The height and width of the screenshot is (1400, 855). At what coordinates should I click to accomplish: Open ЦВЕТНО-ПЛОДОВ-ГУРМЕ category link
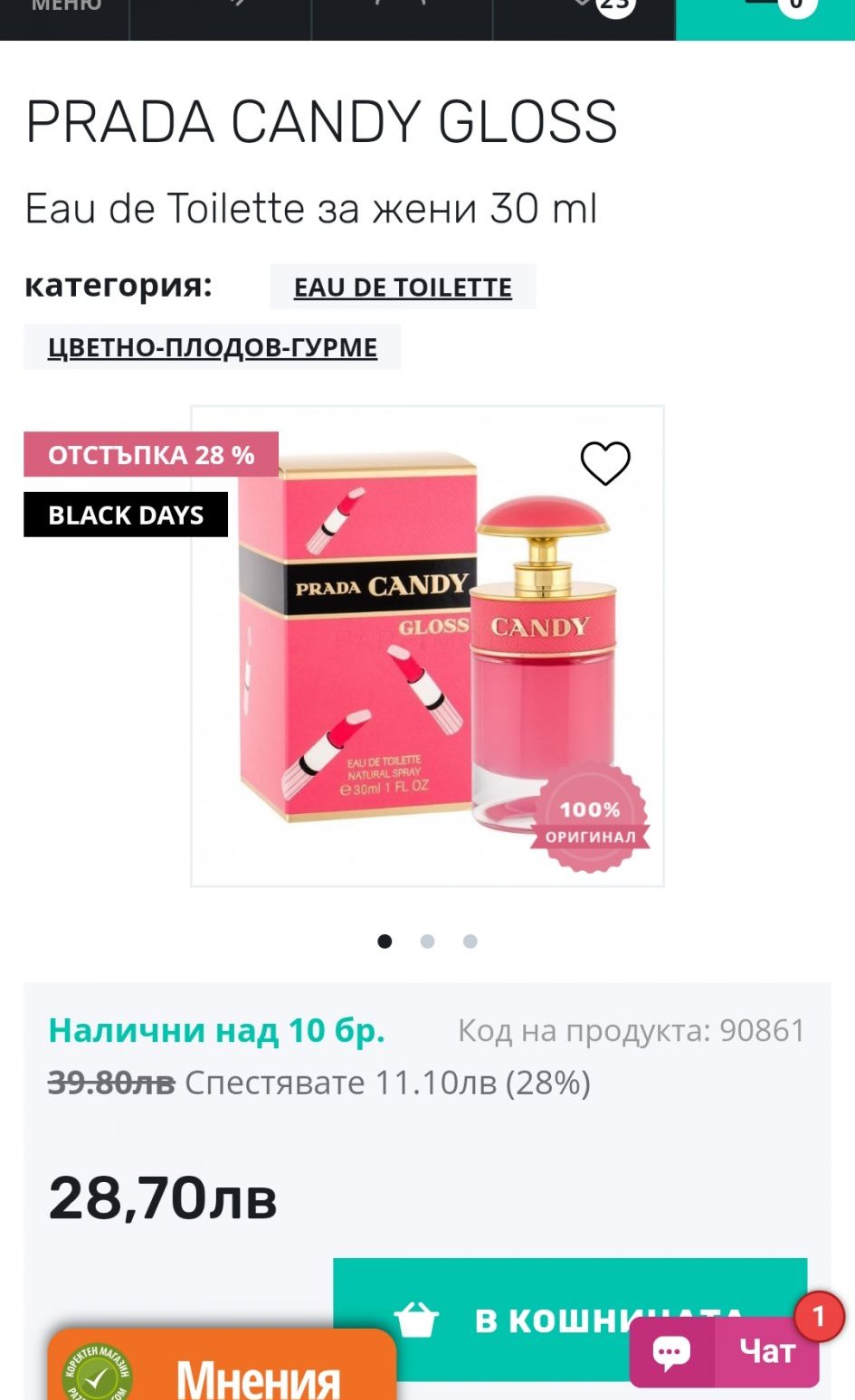pos(213,347)
